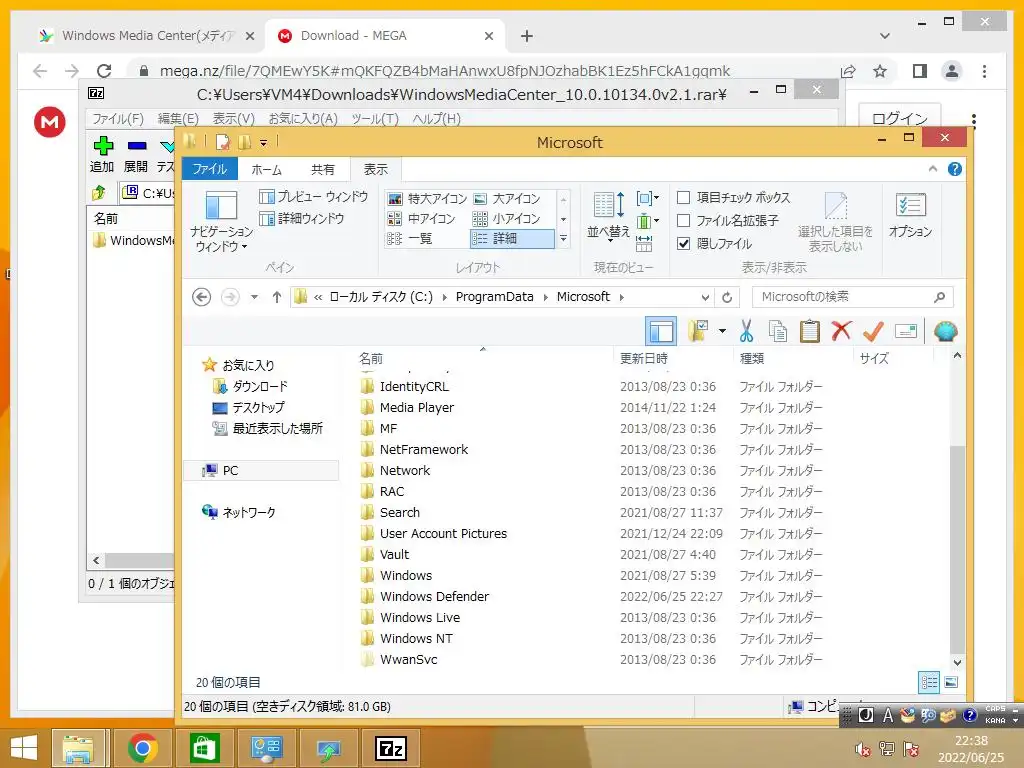This screenshot has height=768, width=1024.
Task: Open 7-Zip from the taskbar
Action: (x=391, y=748)
